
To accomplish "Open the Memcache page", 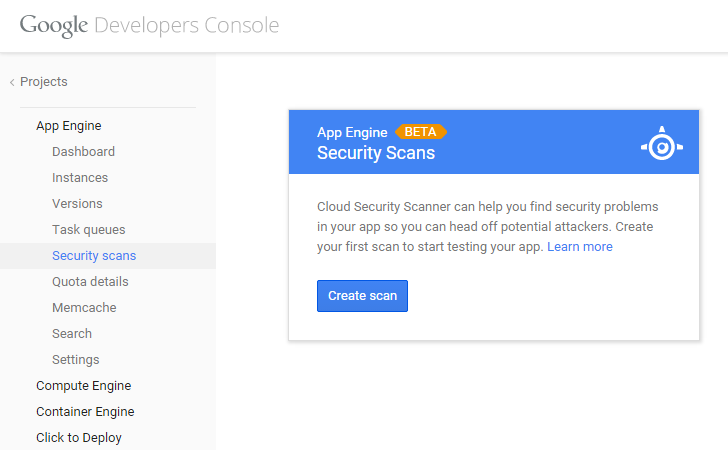I will (x=84, y=308).
